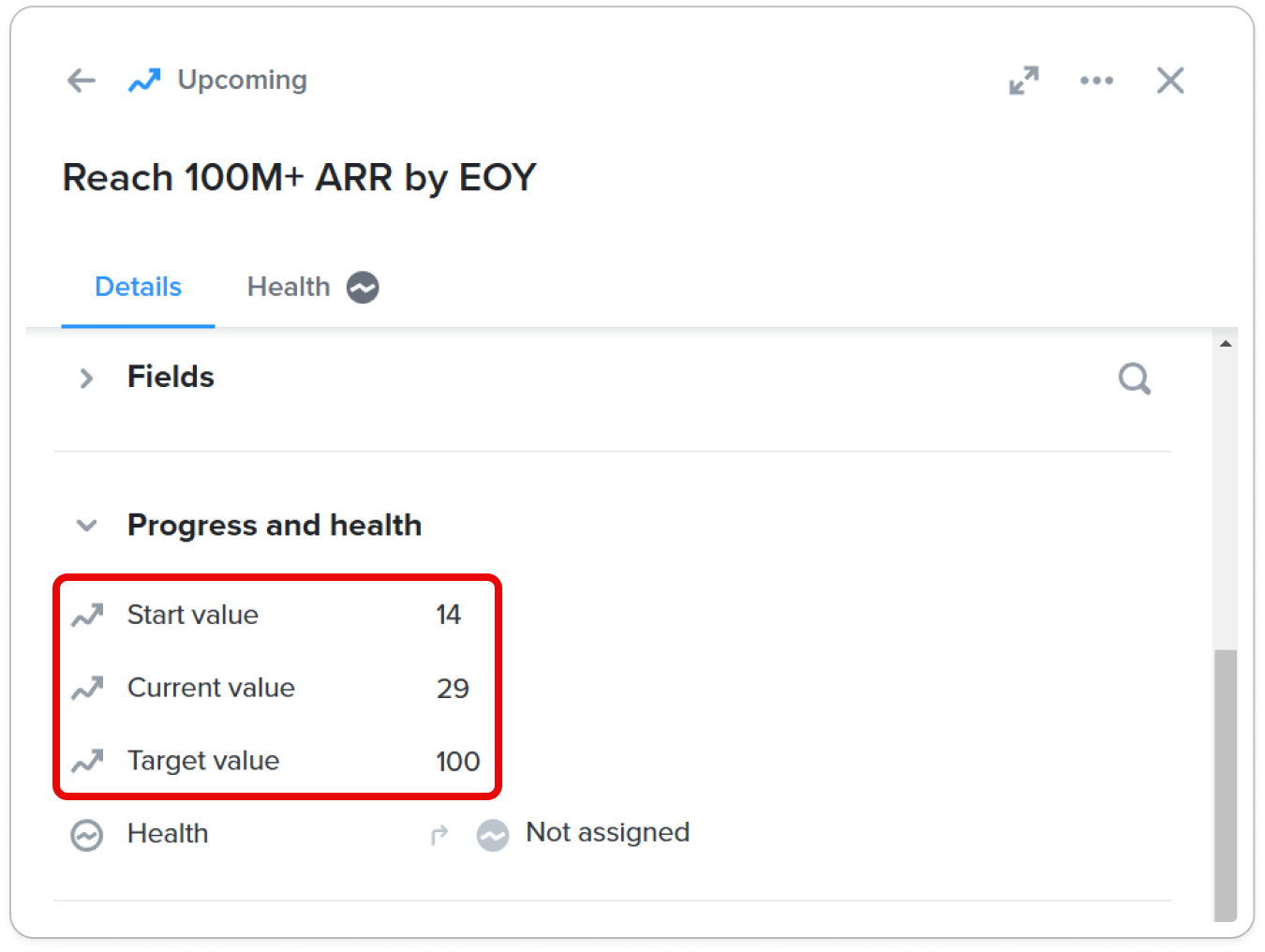
Task: Expand panel to full screen
Action: [x=1023, y=81]
